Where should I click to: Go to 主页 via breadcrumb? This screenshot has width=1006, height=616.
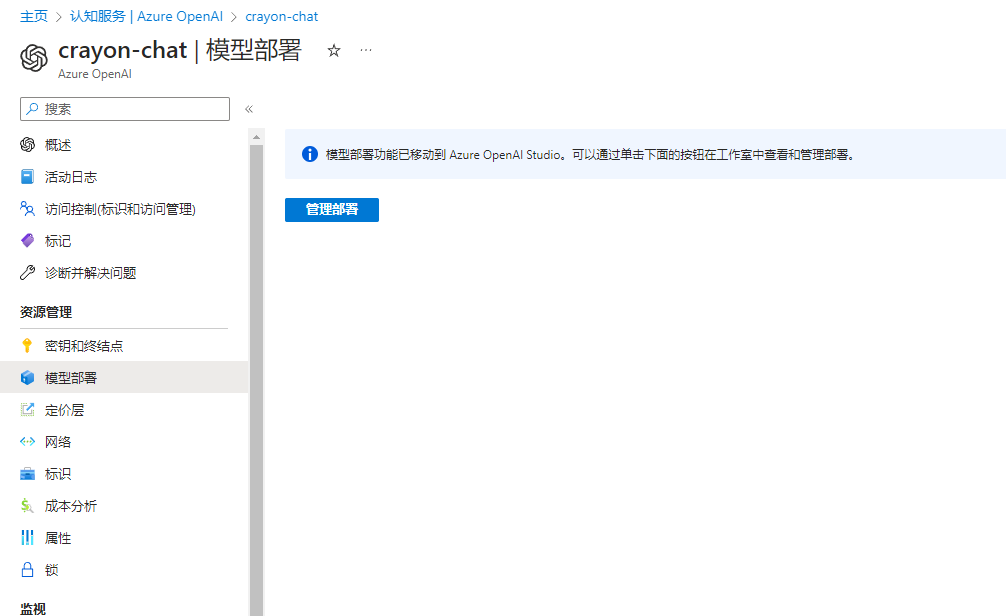click(34, 16)
